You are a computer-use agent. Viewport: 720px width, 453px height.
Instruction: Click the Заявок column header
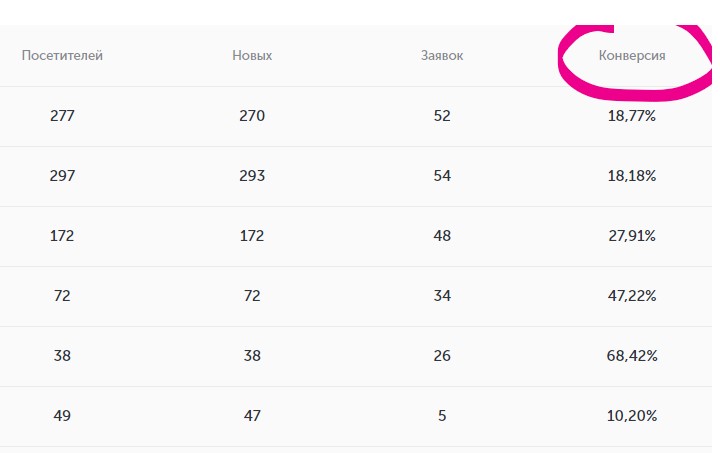(442, 56)
